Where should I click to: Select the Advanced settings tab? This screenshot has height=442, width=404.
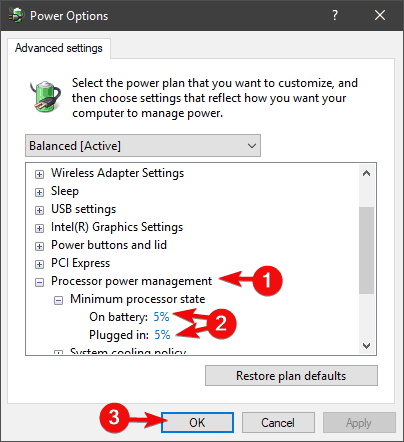click(x=59, y=48)
